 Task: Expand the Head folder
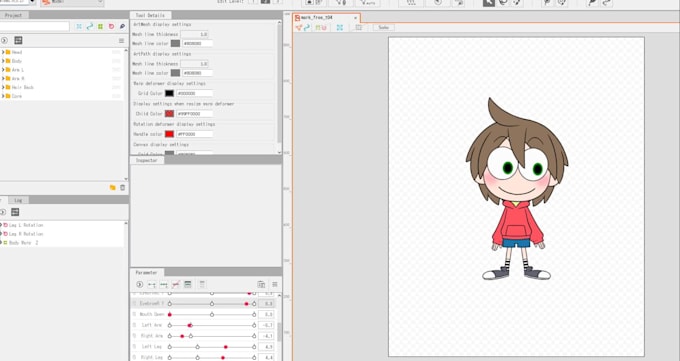coord(3,52)
